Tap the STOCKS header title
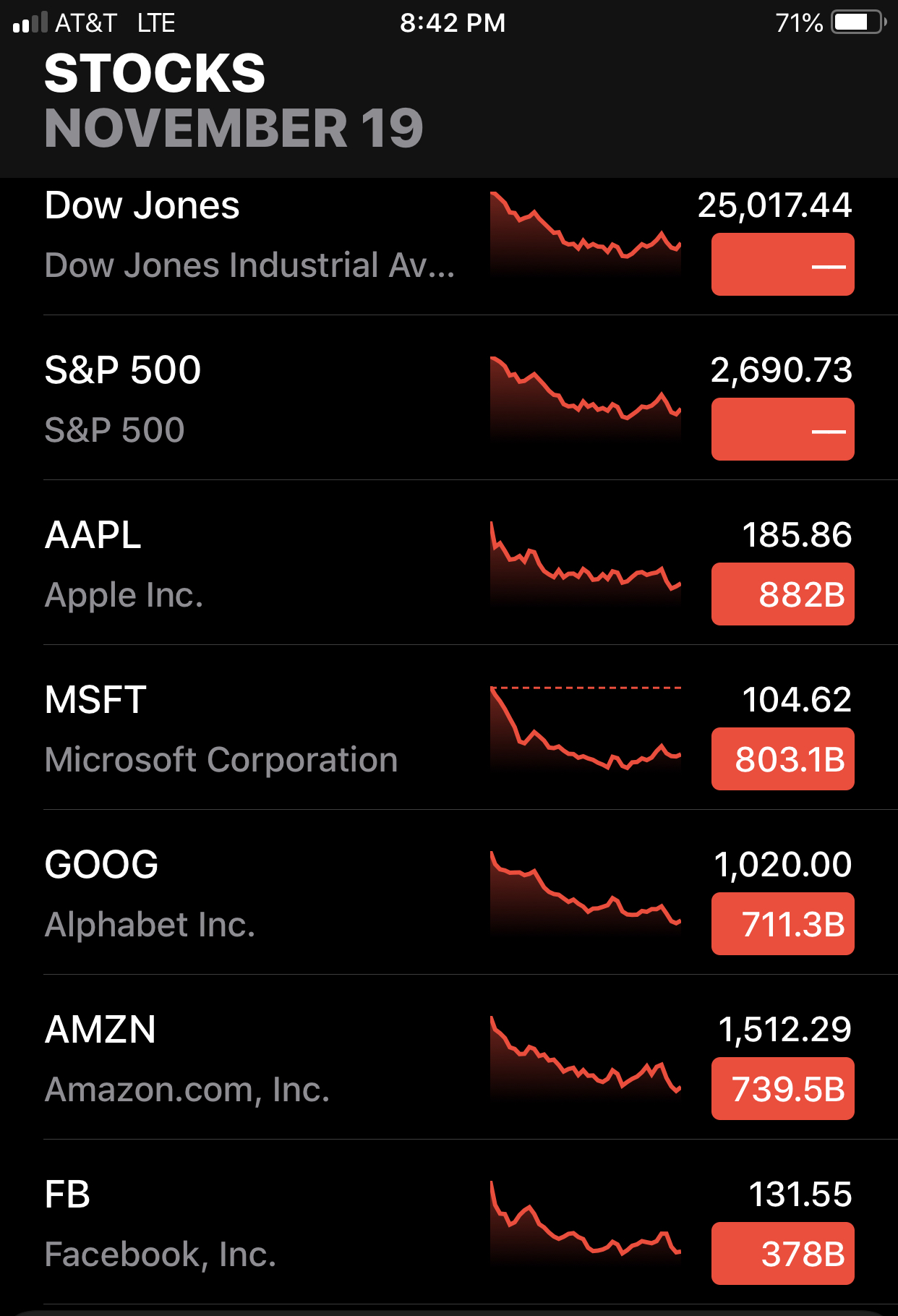Screen dimensions: 898x1316 (155, 73)
